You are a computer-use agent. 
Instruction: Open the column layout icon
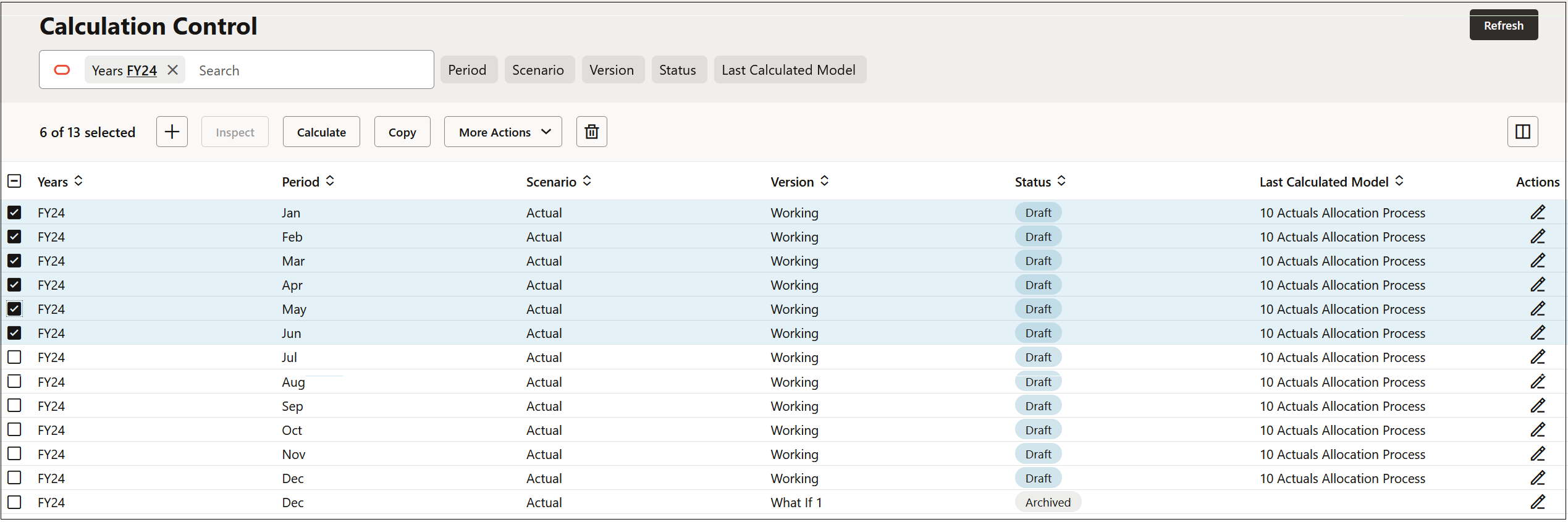[1522, 132]
